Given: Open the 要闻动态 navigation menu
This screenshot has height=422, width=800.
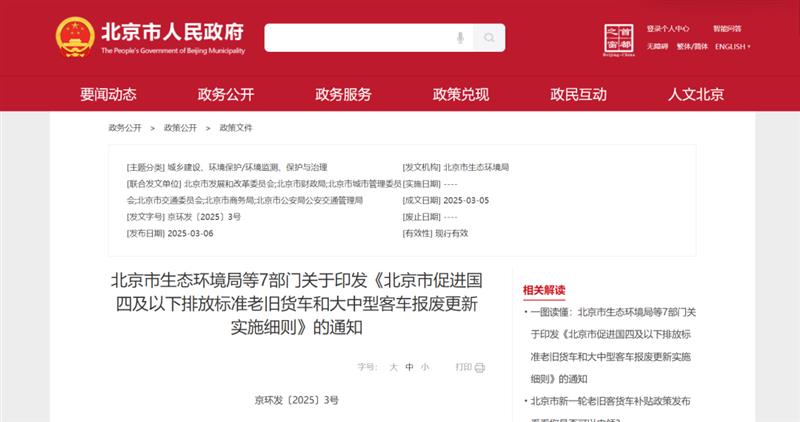Looking at the screenshot, I should (x=108, y=94).
